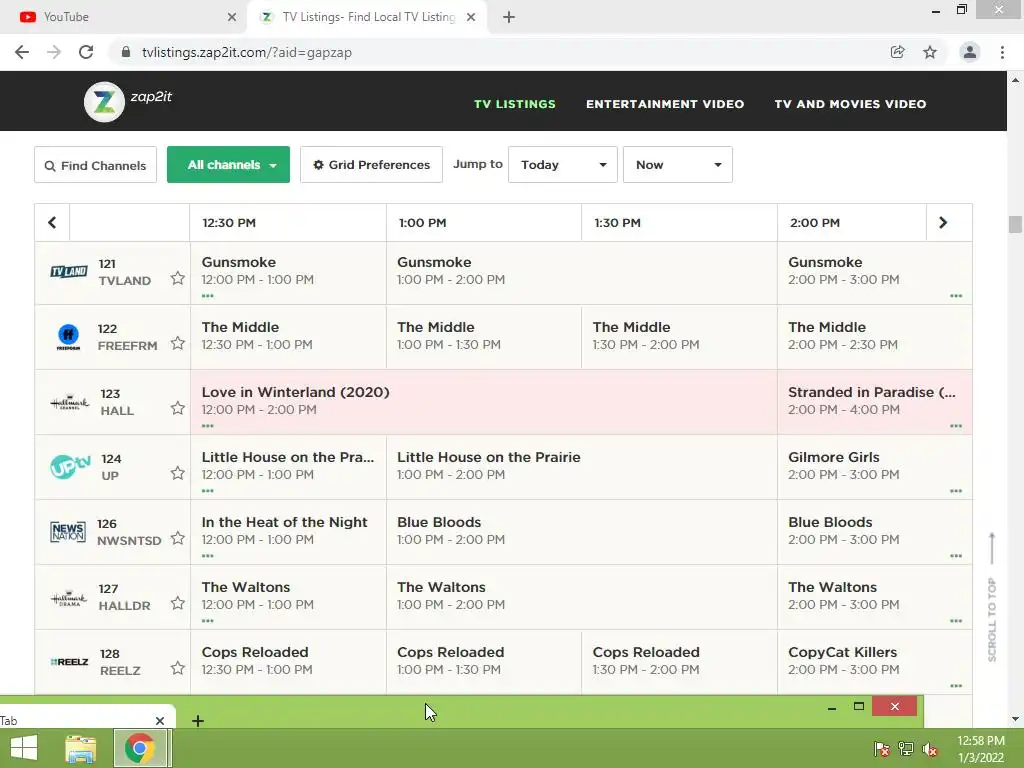Expand Little House 12:00 PM details dots

coord(208,490)
